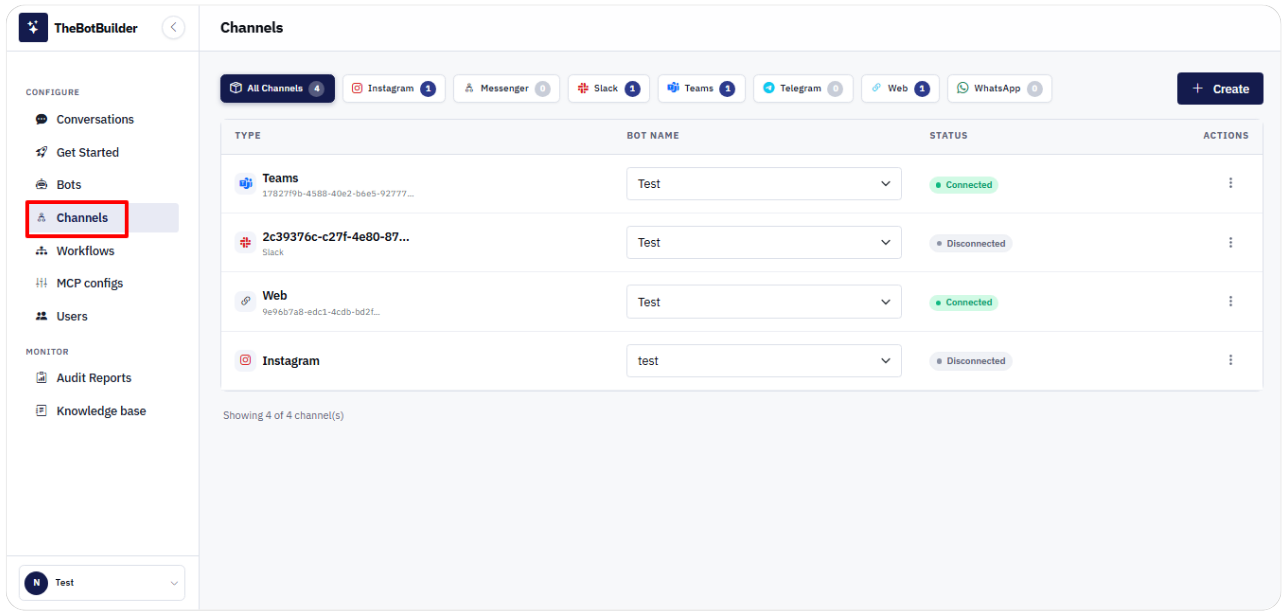Screen dimensions: 1285x615
Task: Click the Slack channel ID 2c39376c-c27f-4e80-87...
Action: click(336, 237)
